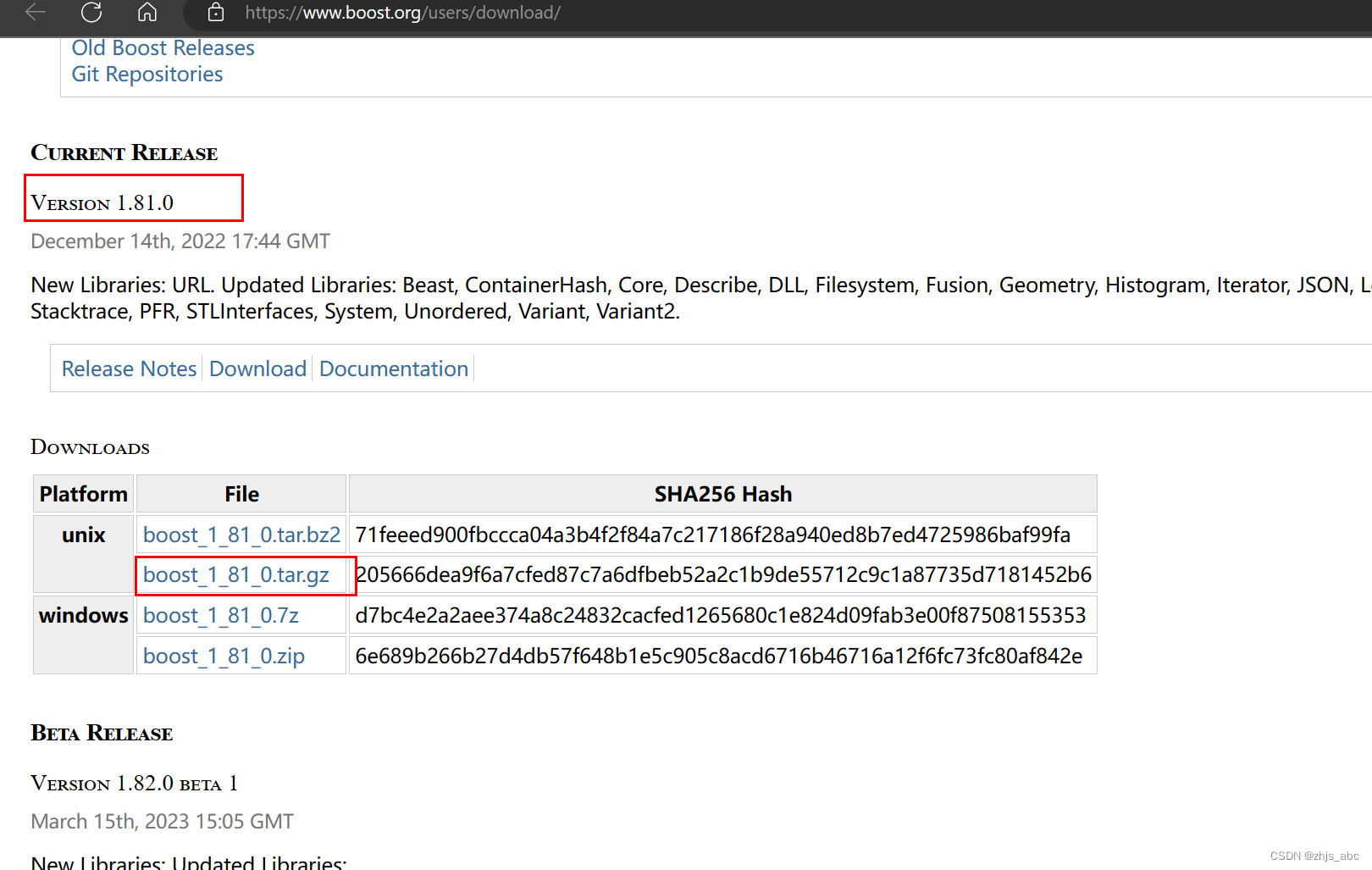Download boost_1_81_0.tar.bz2 file
Viewport: 1372px width, 870px height.
[241, 535]
